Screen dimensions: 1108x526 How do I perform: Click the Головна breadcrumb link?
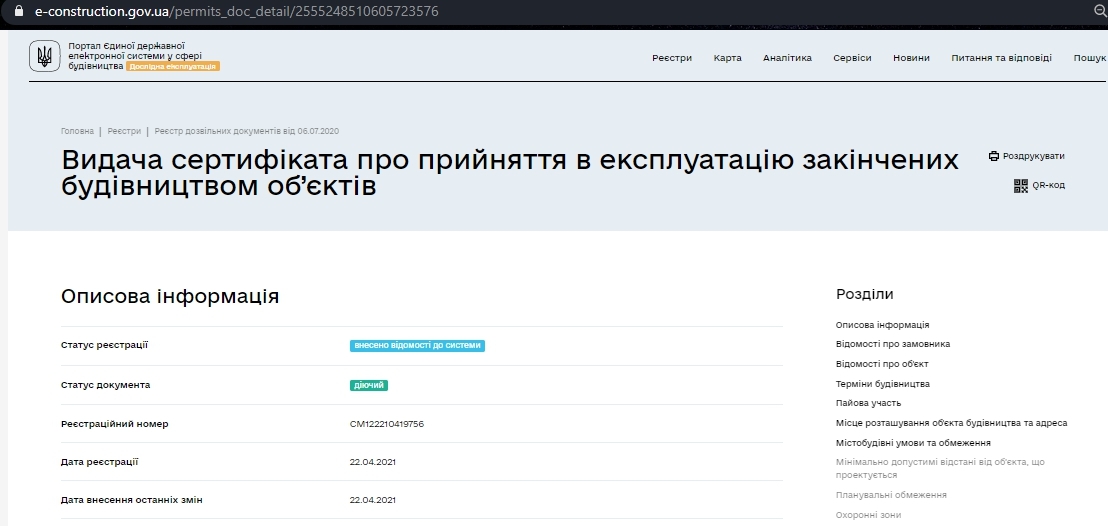pos(77,132)
